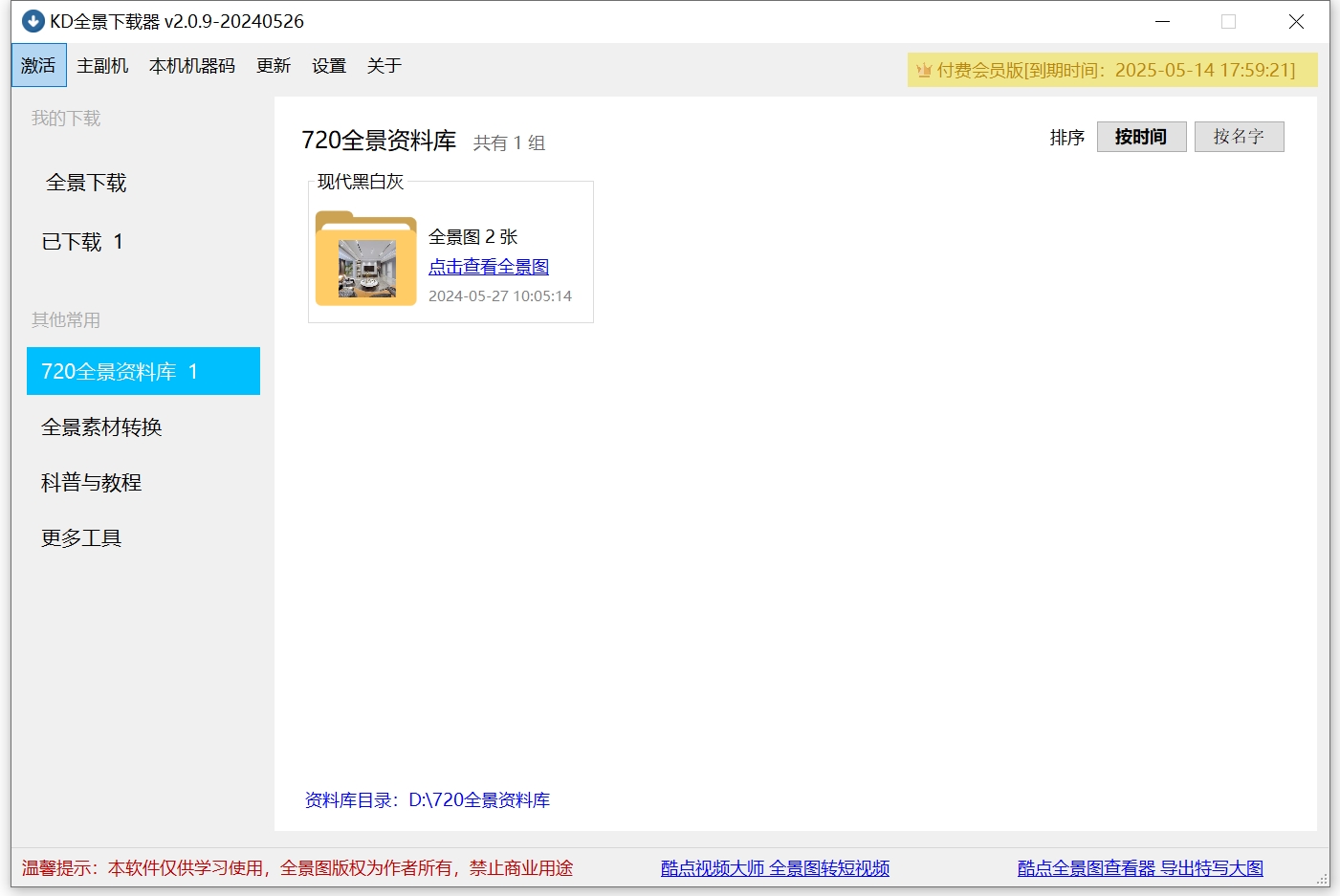1340x896 pixels.
Task: Click the 全景图 2 张 text
Action: [x=472, y=236]
